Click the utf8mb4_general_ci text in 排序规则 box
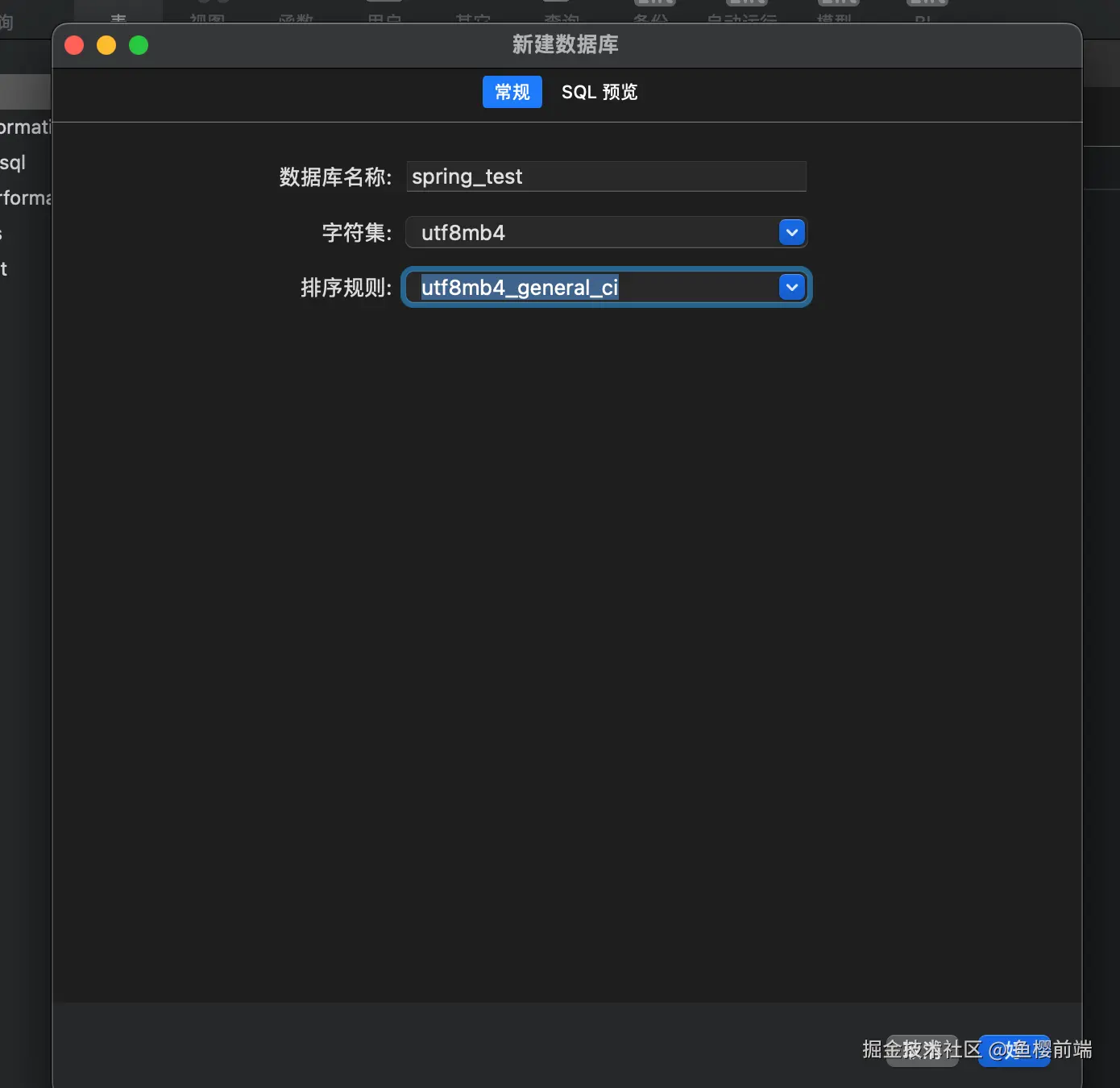Screen dimensions: 1120x1088 (x=520, y=288)
